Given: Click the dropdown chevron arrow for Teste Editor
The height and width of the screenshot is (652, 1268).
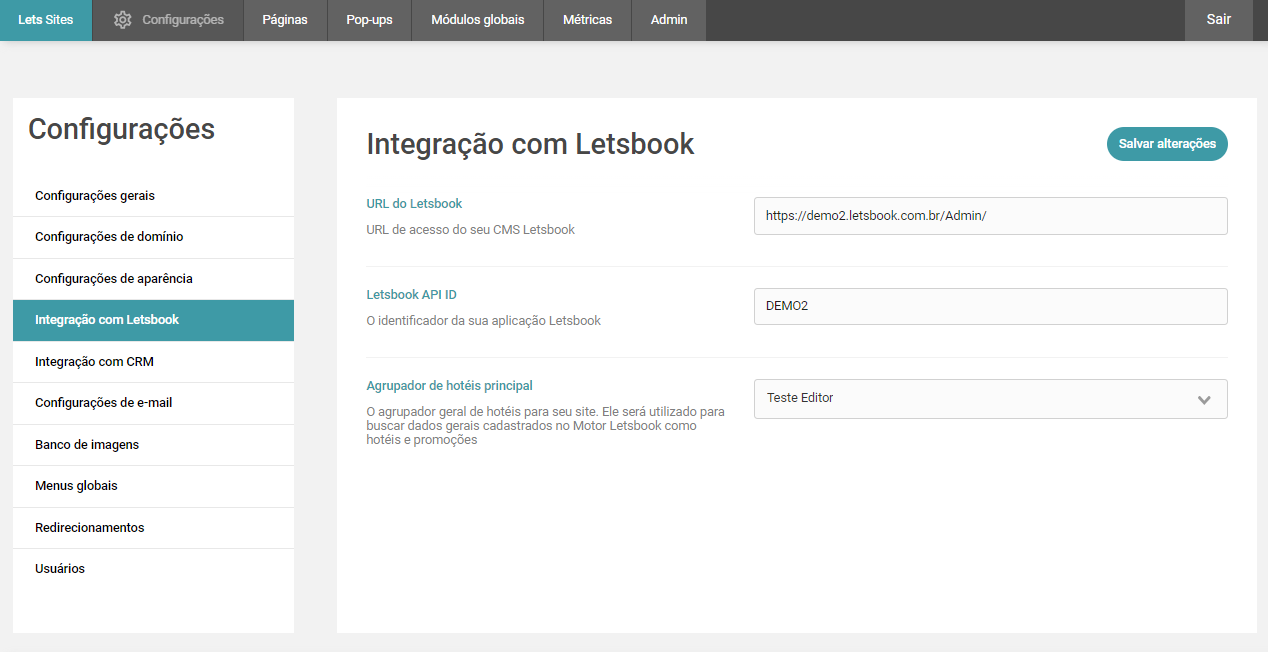Looking at the screenshot, I should [1204, 400].
